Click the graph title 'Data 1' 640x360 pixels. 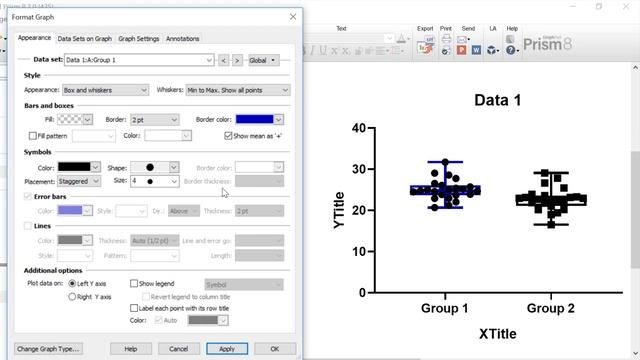pyautogui.click(x=498, y=100)
